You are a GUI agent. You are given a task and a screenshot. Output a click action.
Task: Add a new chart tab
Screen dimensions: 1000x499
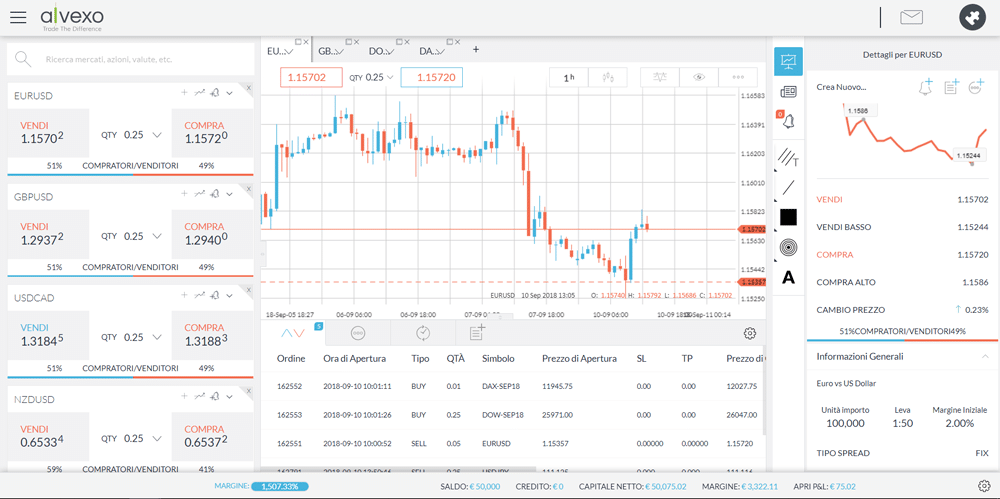coord(475,49)
